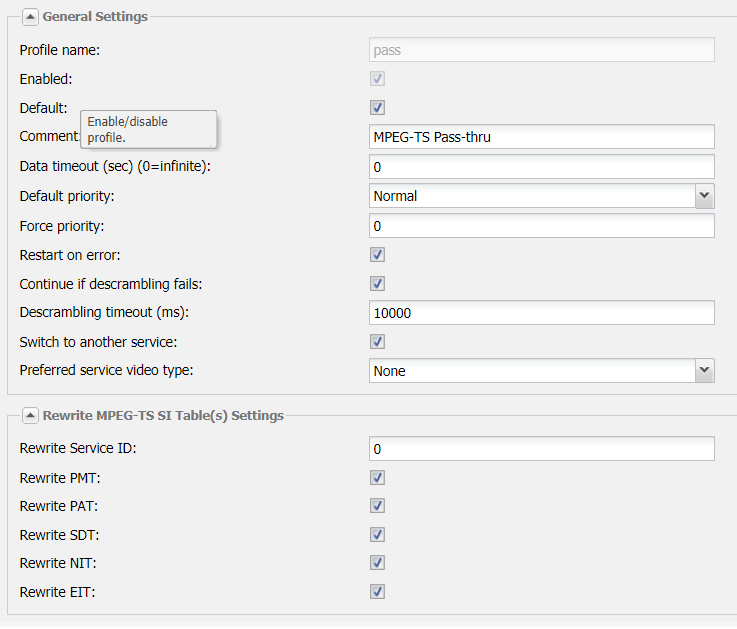737x629 pixels.
Task: Uncheck the Rewrite PMT option
Action: pyautogui.click(x=377, y=478)
